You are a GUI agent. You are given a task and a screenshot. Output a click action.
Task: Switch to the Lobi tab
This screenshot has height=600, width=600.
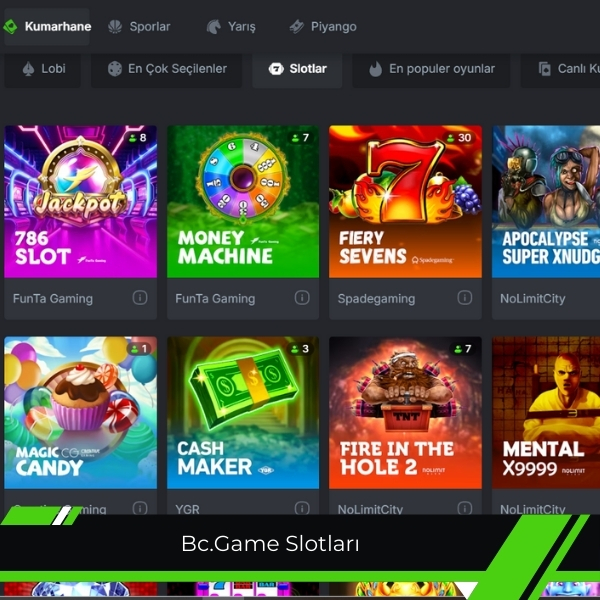[x=42, y=69]
